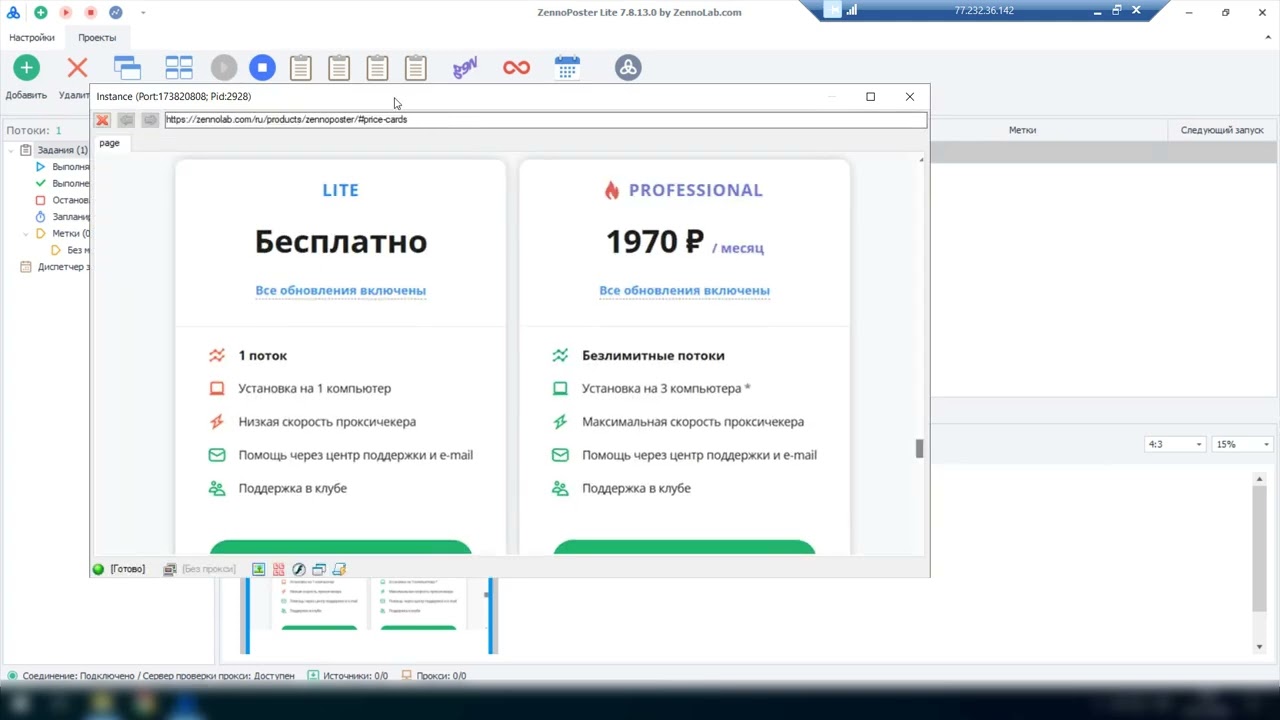Click the small green plus in title bar
The image size is (1280, 720).
(40, 12)
